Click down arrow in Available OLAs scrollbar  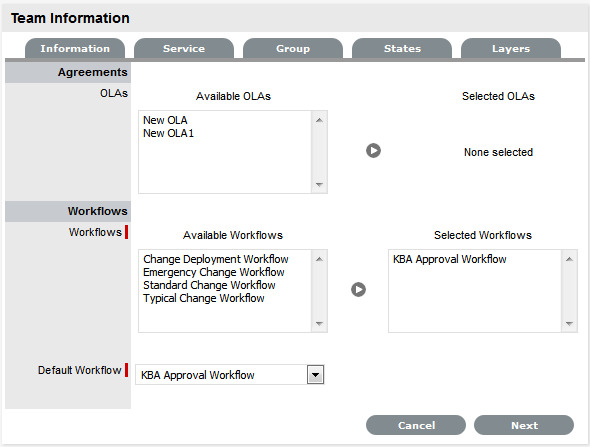pyautogui.click(x=319, y=185)
